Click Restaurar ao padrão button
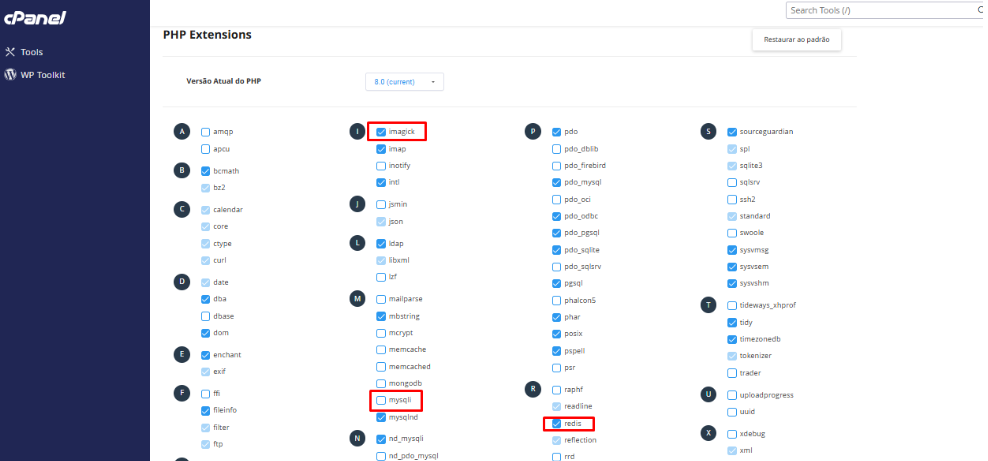This screenshot has width=988, height=461. 796,40
